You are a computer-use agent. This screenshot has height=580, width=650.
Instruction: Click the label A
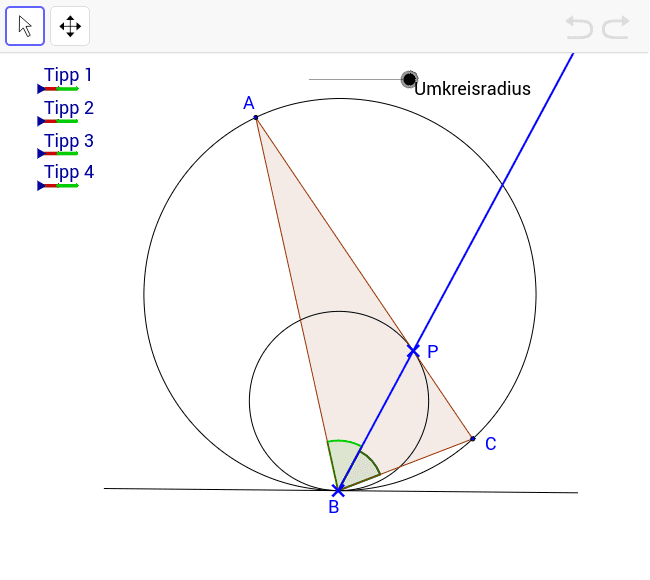click(249, 103)
